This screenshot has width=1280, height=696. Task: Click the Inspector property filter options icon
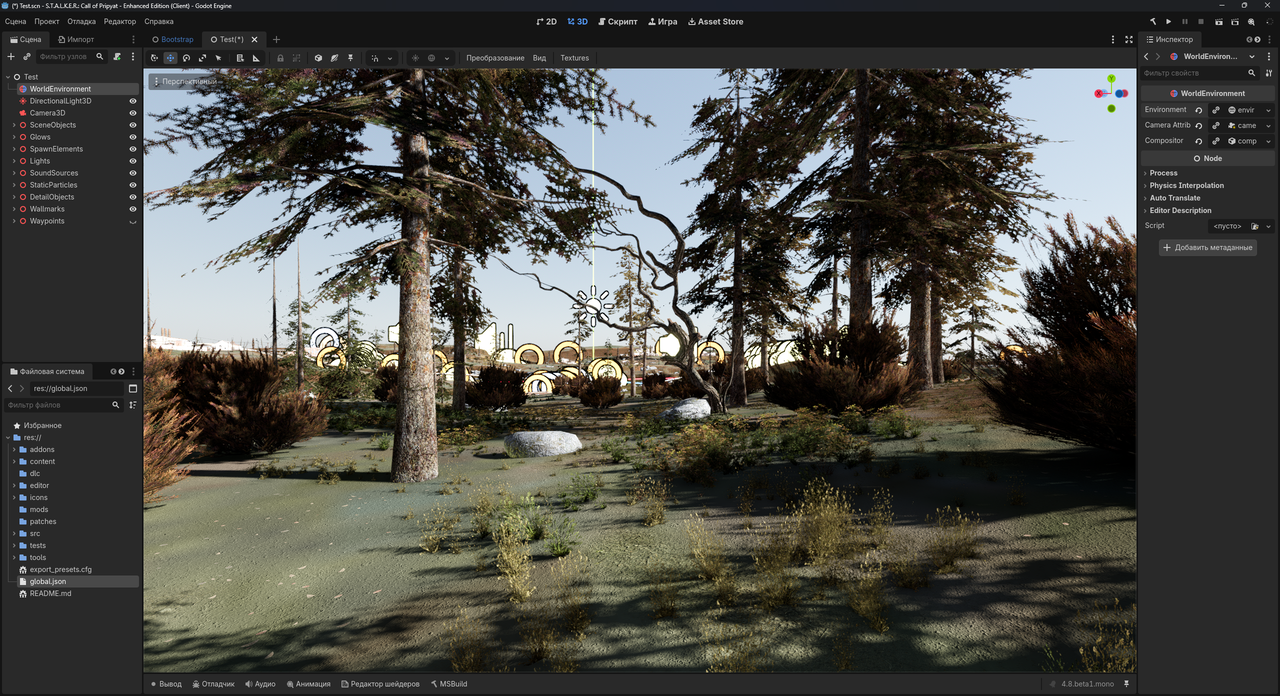coord(1269,73)
